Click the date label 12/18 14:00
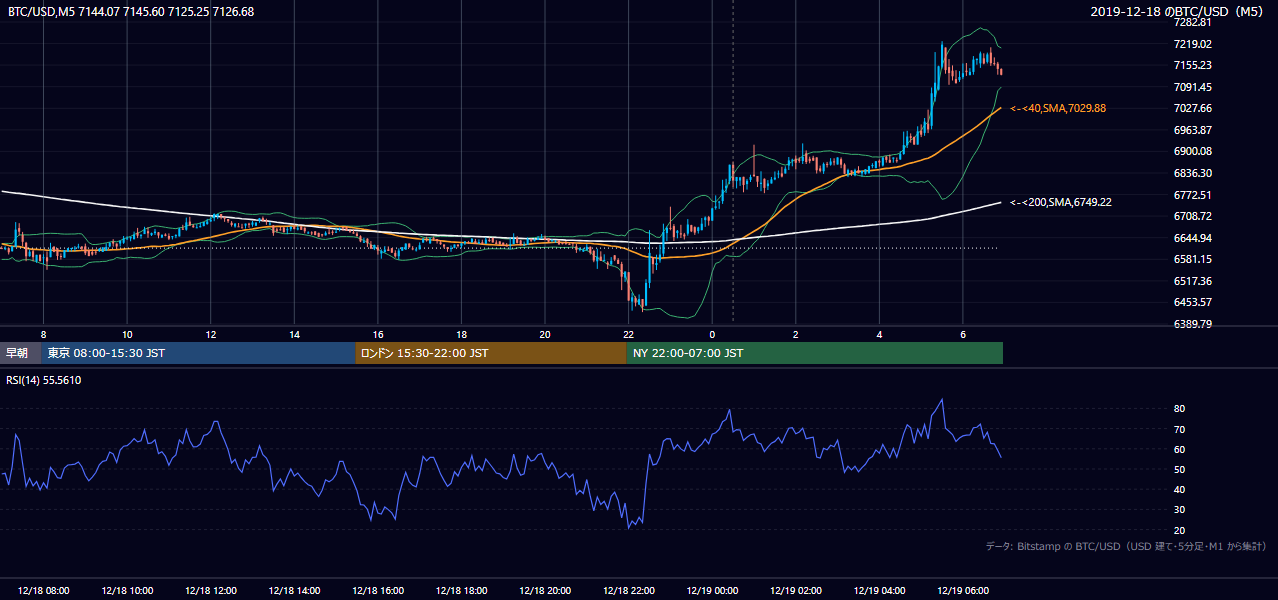This screenshot has height=600, width=1278. tap(295, 591)
